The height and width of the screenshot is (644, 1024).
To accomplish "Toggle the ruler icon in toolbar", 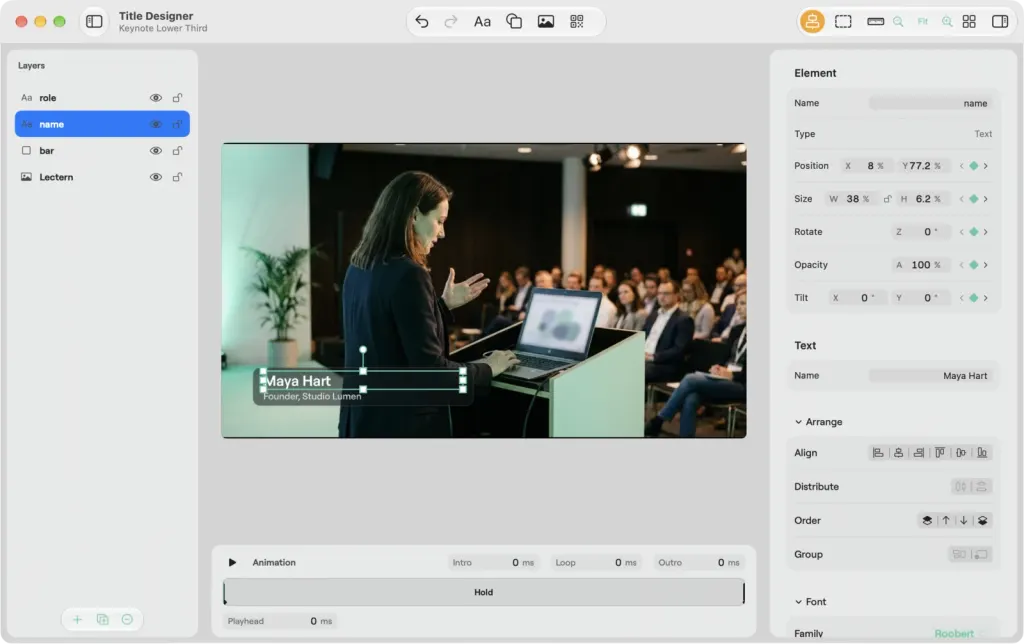I will (875, 22).
